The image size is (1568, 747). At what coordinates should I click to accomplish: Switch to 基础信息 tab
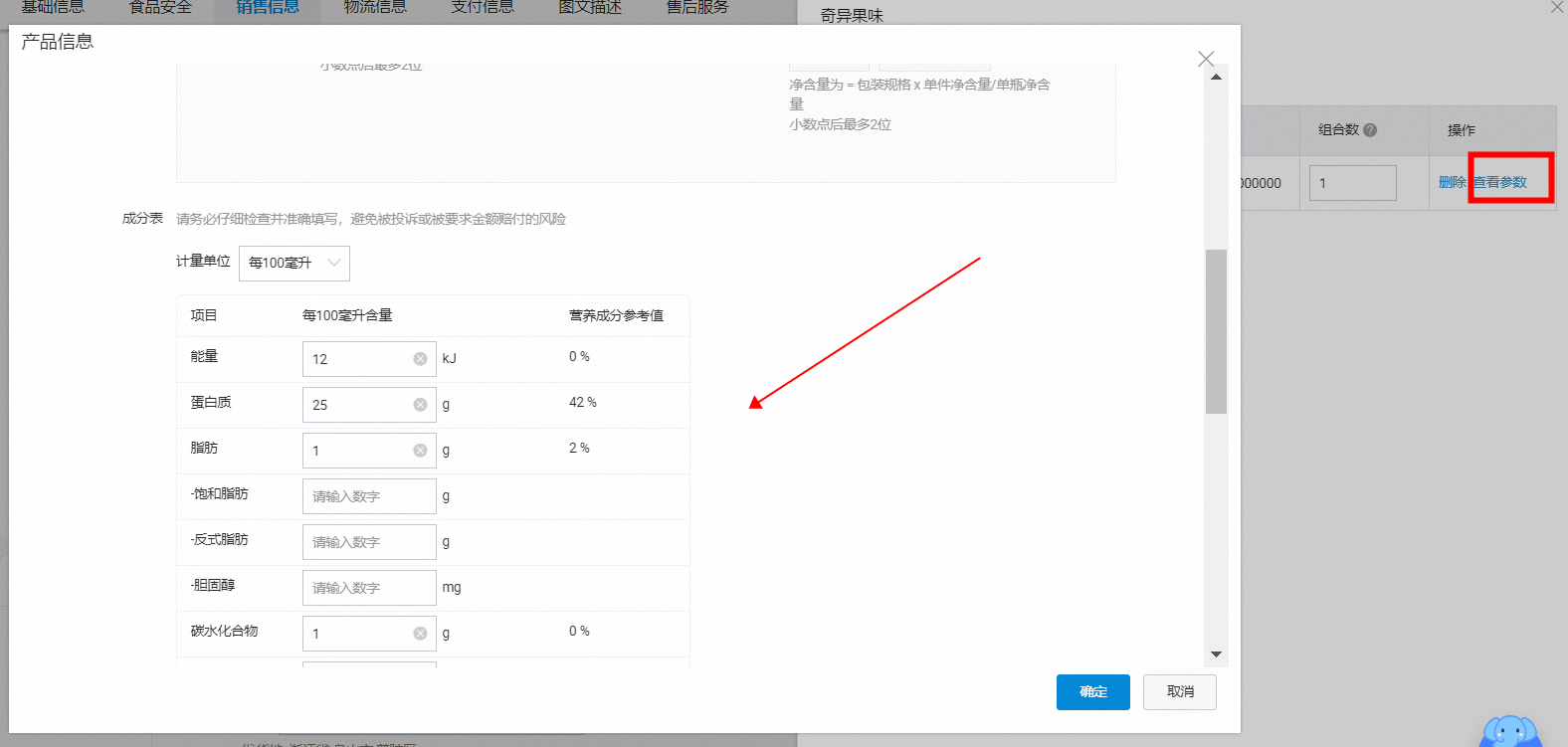tap(53, 7)
